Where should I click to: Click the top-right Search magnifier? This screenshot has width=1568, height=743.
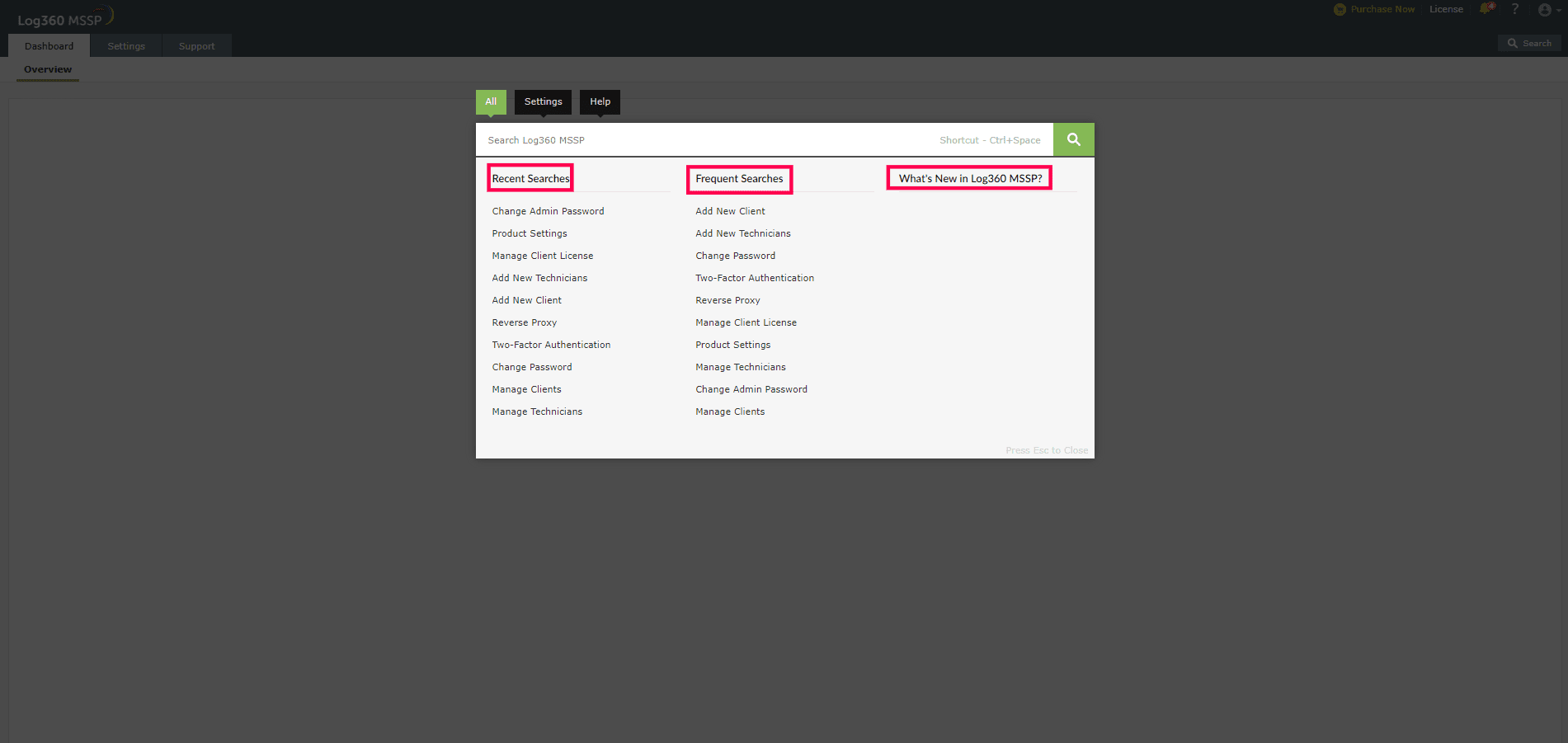click(1513, 43)
